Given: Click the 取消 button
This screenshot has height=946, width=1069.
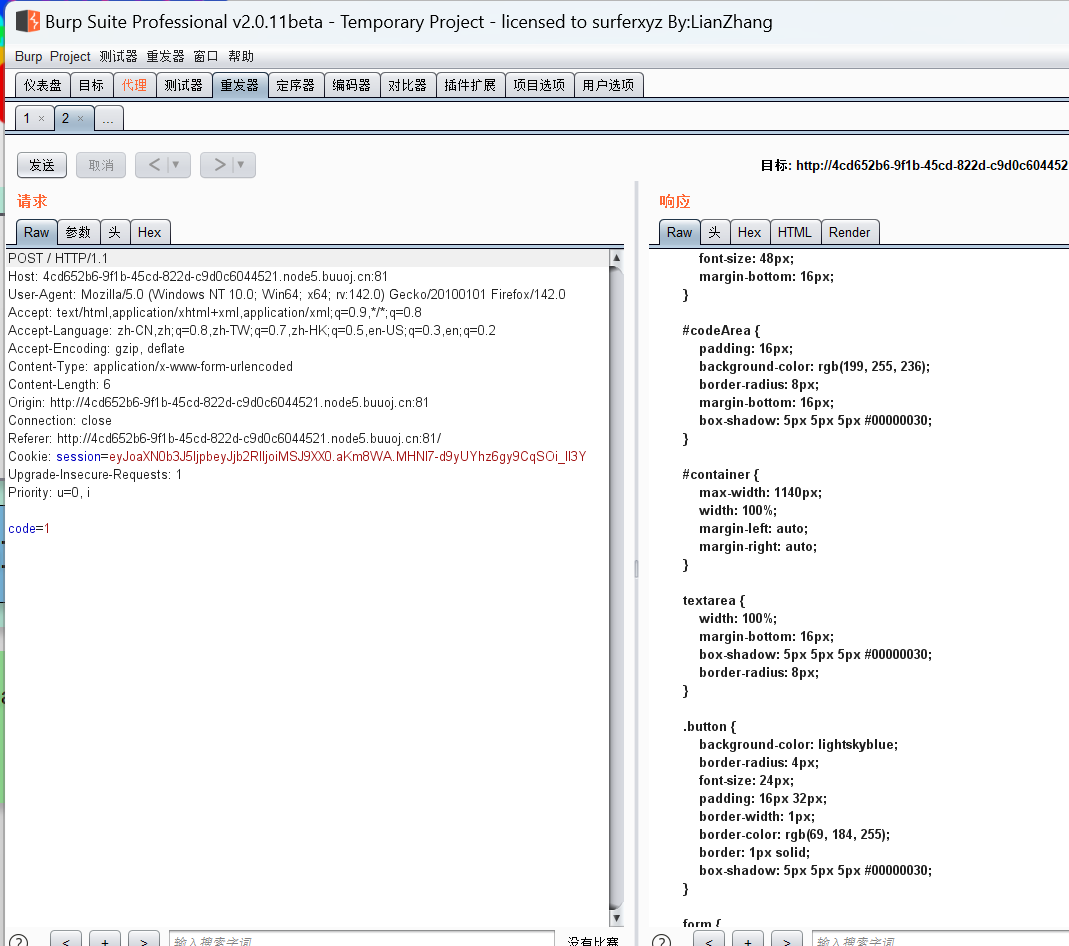Looking at the screenshot, I should coord(101,165).
